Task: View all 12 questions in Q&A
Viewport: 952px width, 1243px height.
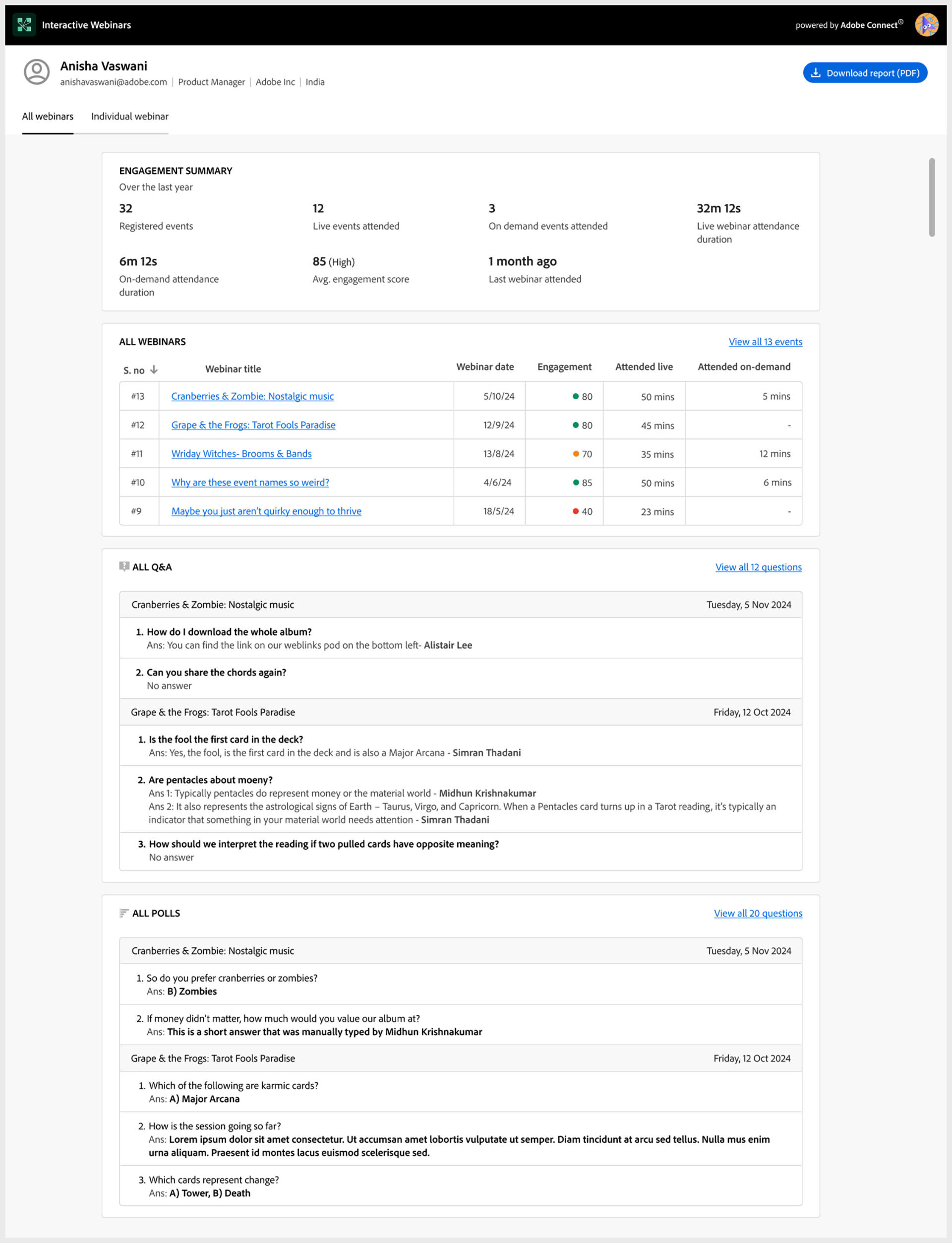Action: pyautogui.click(x=758, y=567)
